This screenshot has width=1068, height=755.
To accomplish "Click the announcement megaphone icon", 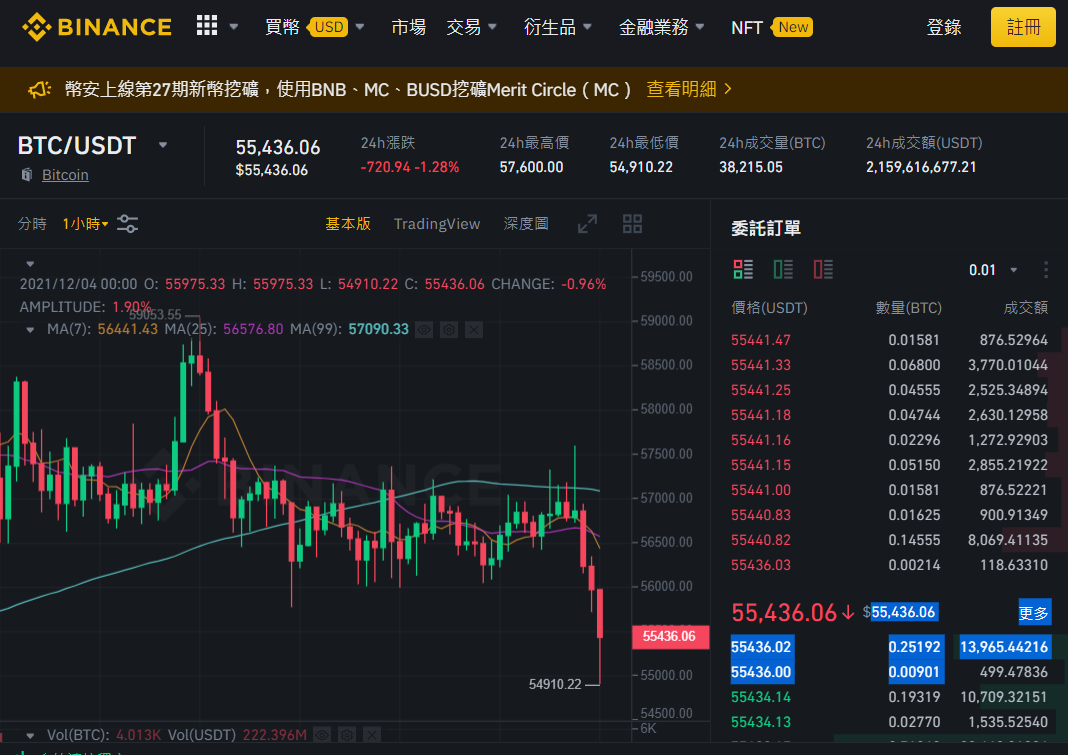I will tap(40, 89).
